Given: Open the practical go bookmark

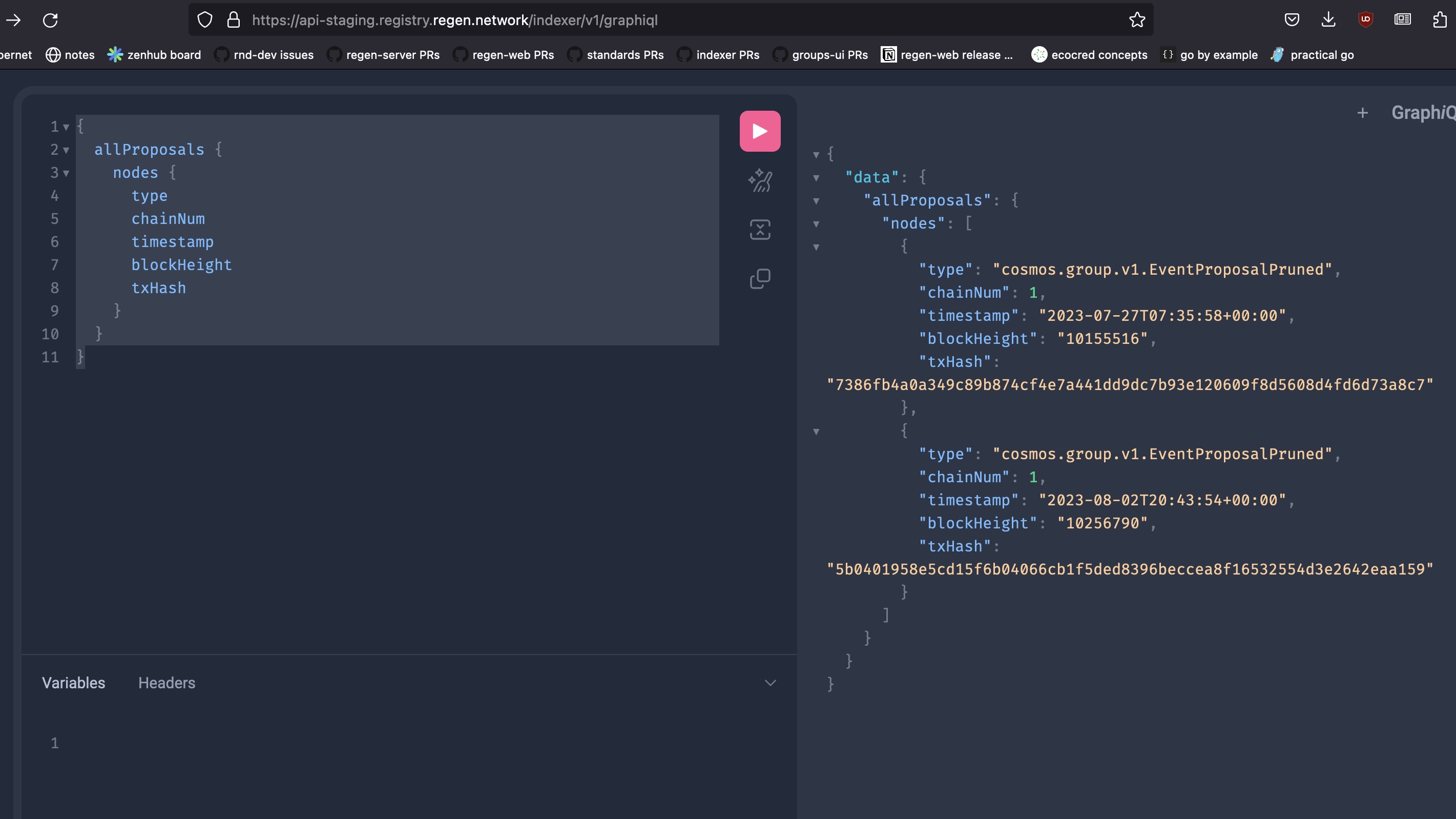Looking at the screenshot, I should [x=1312, y=55].
